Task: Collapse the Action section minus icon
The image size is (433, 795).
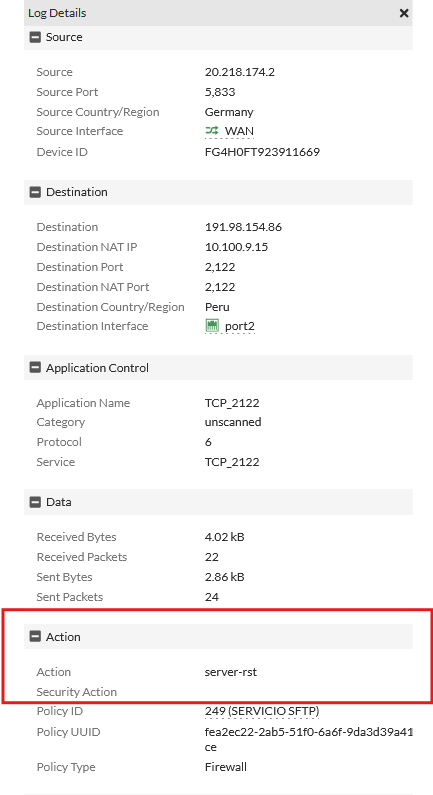Action: pyautogui.click(x=35, y=637)
